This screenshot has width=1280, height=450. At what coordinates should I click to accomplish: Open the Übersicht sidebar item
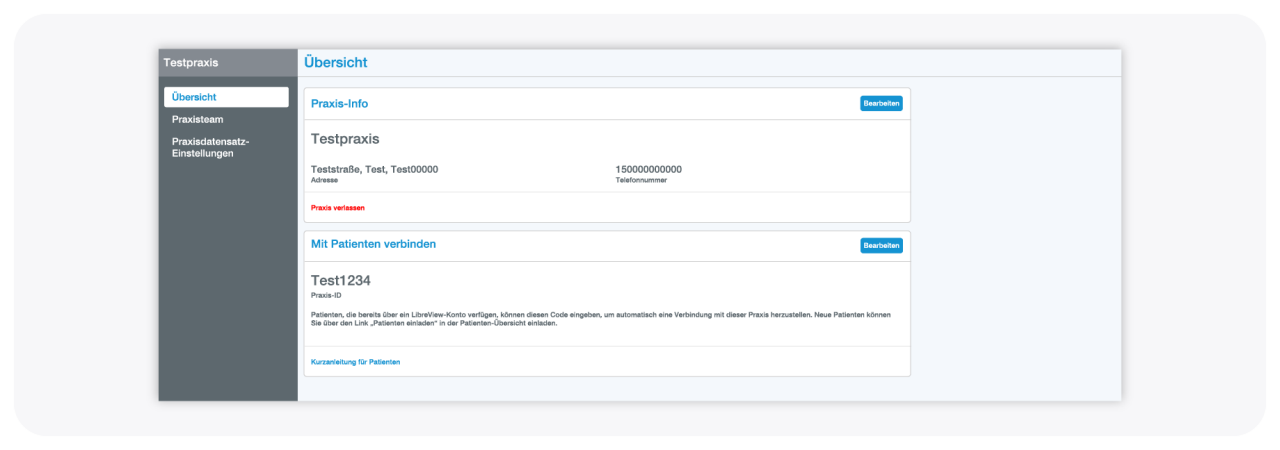226,97
